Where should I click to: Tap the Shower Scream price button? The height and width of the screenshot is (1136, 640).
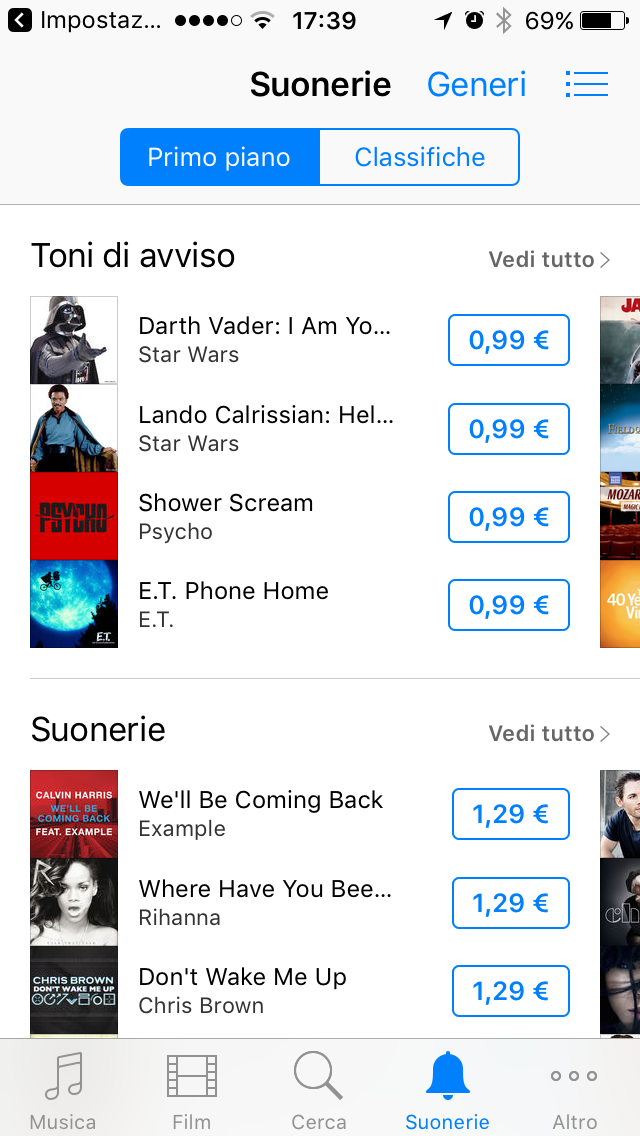(x=509, y=517)
